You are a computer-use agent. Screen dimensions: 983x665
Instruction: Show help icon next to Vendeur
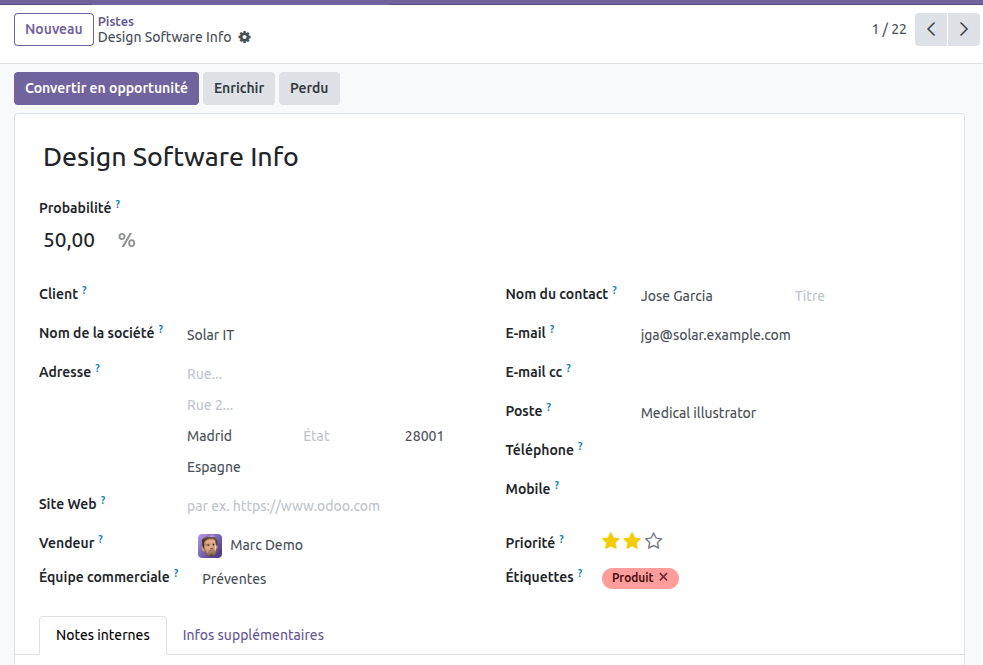pyautogui.click(x=101, y=539)
